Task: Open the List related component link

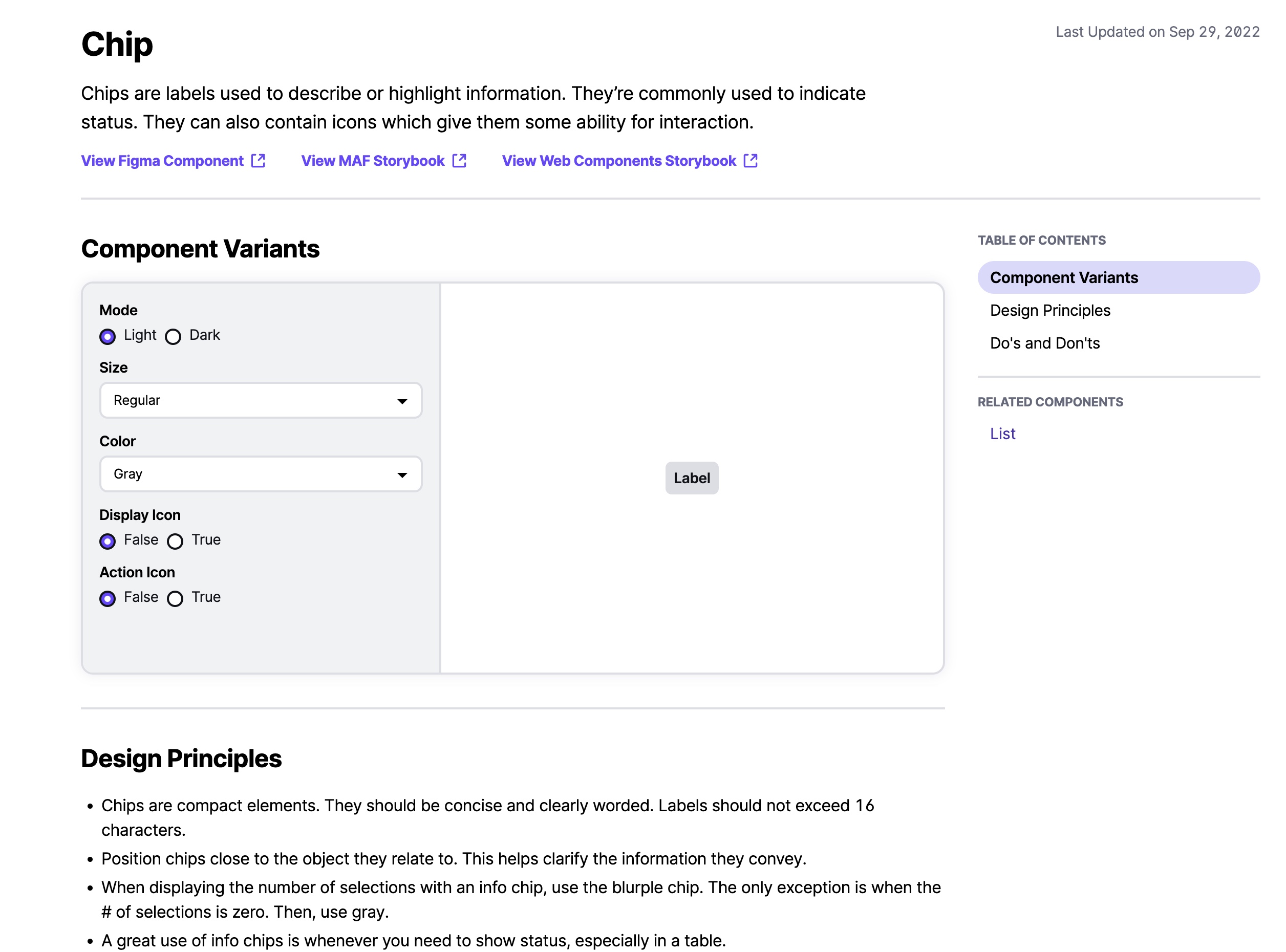Action: click(x=1002, y=434)
